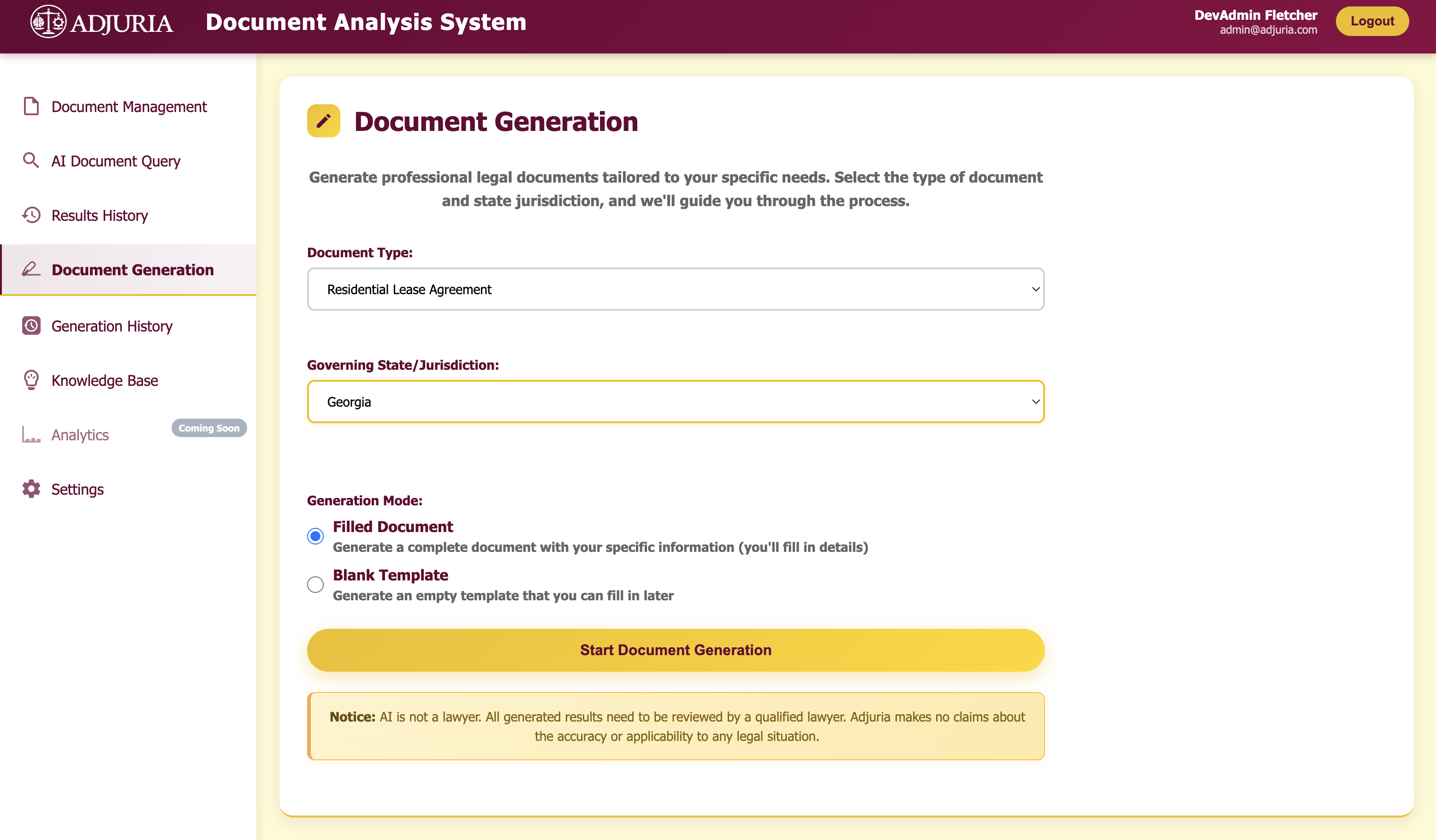The image size is (1436, 840).
Task: Click the DevAdmin Fletcher user name
Action: coord(1256,15)
